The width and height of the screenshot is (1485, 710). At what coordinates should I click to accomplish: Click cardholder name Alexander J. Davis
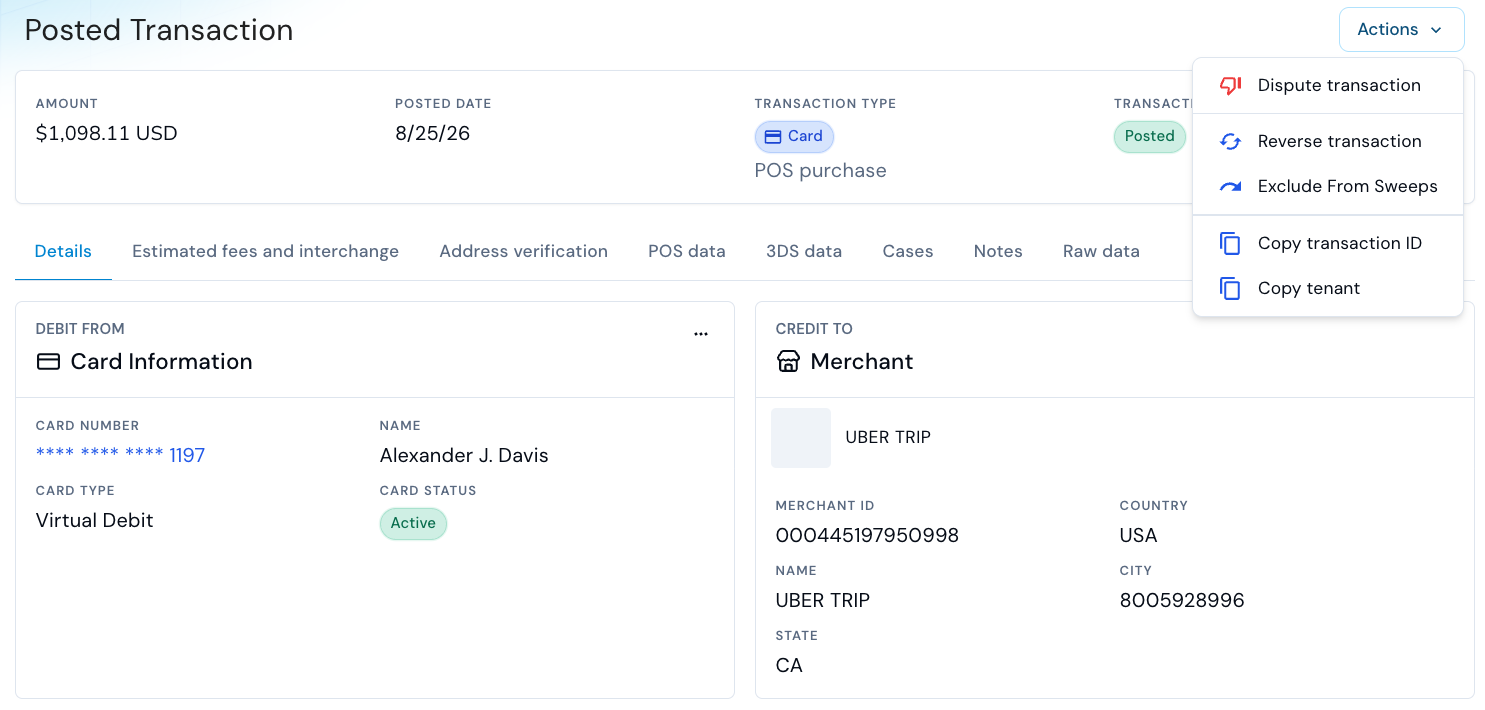coord(464,456)
